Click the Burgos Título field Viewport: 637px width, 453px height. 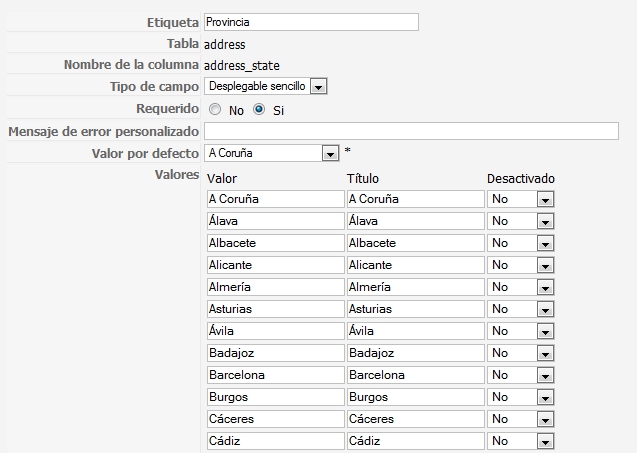click(415, 398)
